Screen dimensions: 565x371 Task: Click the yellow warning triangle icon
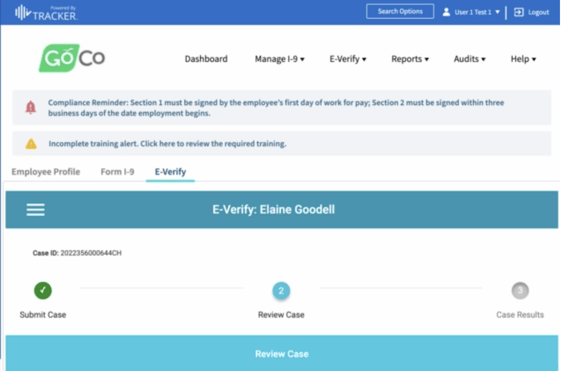tap(31, 144)
